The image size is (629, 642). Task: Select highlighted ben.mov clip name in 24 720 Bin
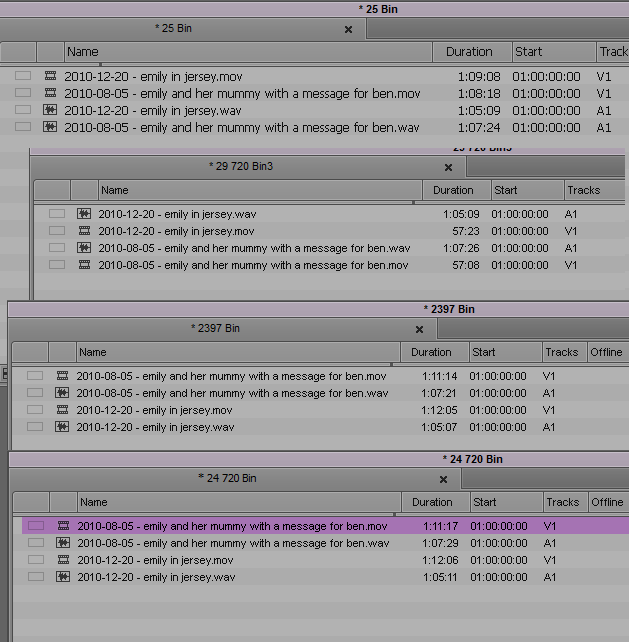click(232, 526)
